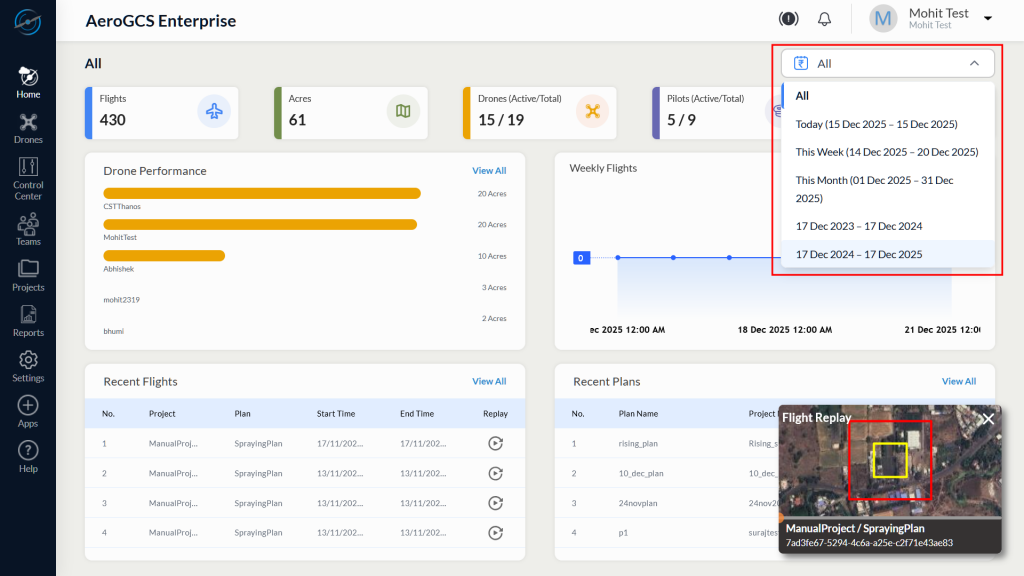Play replay for recent flight row 1
The image size is (1024, 576).
tap(495, 443)
